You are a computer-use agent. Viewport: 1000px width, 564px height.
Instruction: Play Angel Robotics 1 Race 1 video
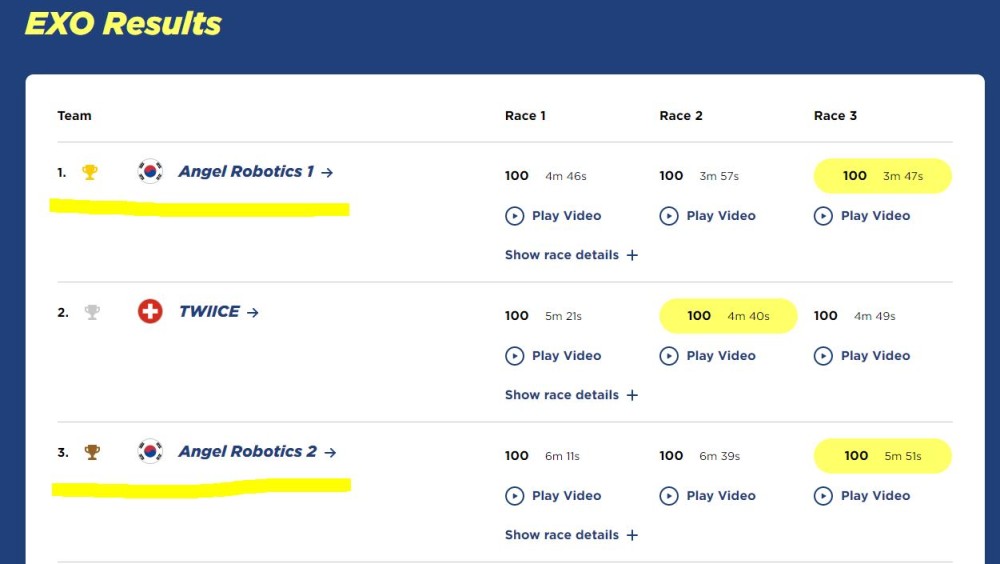pos(553,216)
